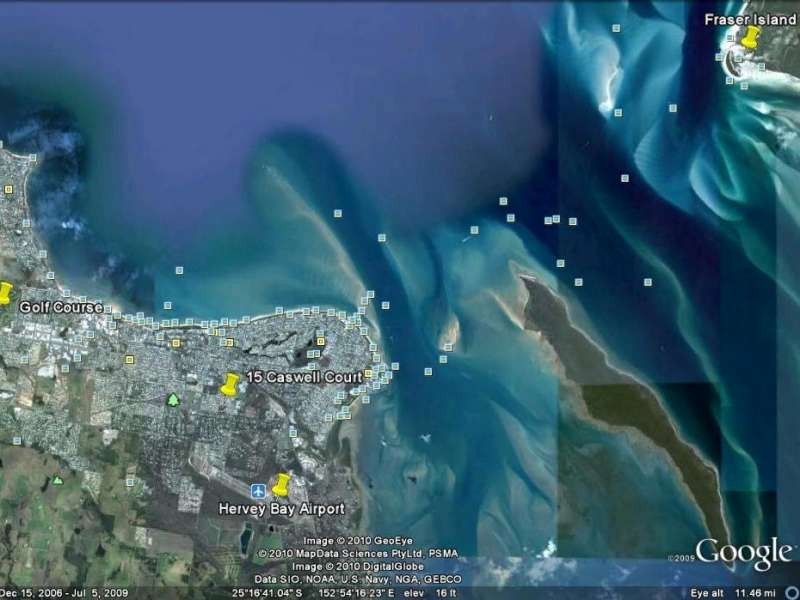Click the airplane airport symbol icon
Screen dimensions: 800x600
click(x=257, y=492)
